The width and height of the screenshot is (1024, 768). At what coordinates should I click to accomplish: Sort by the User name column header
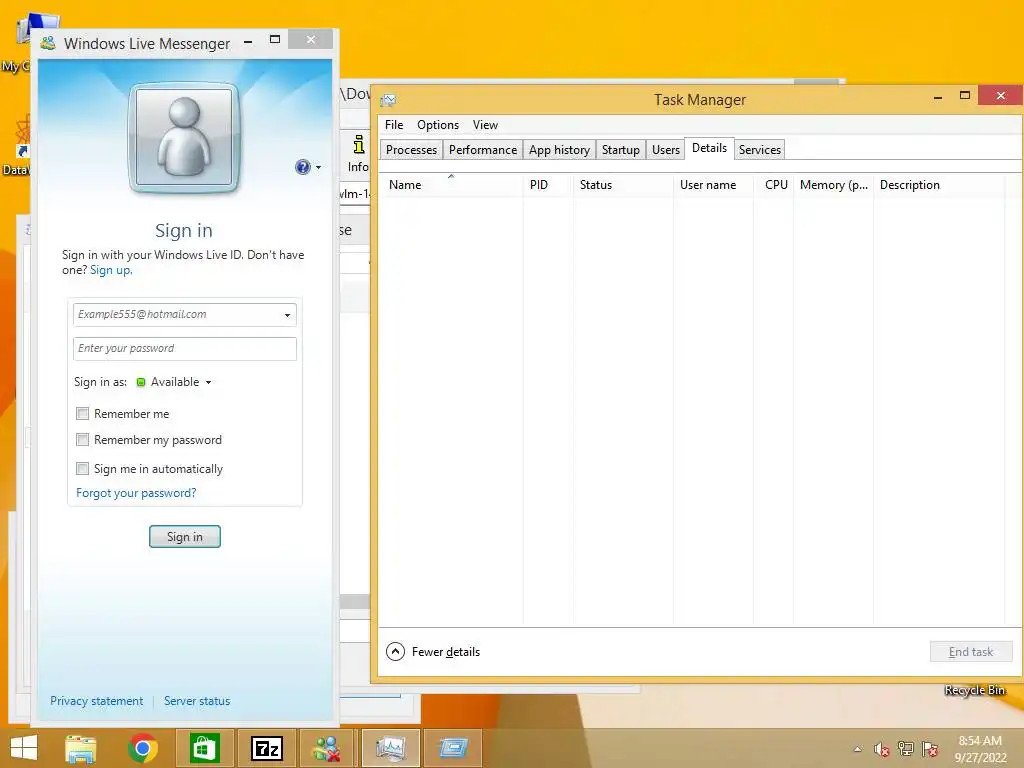(713, 185)
